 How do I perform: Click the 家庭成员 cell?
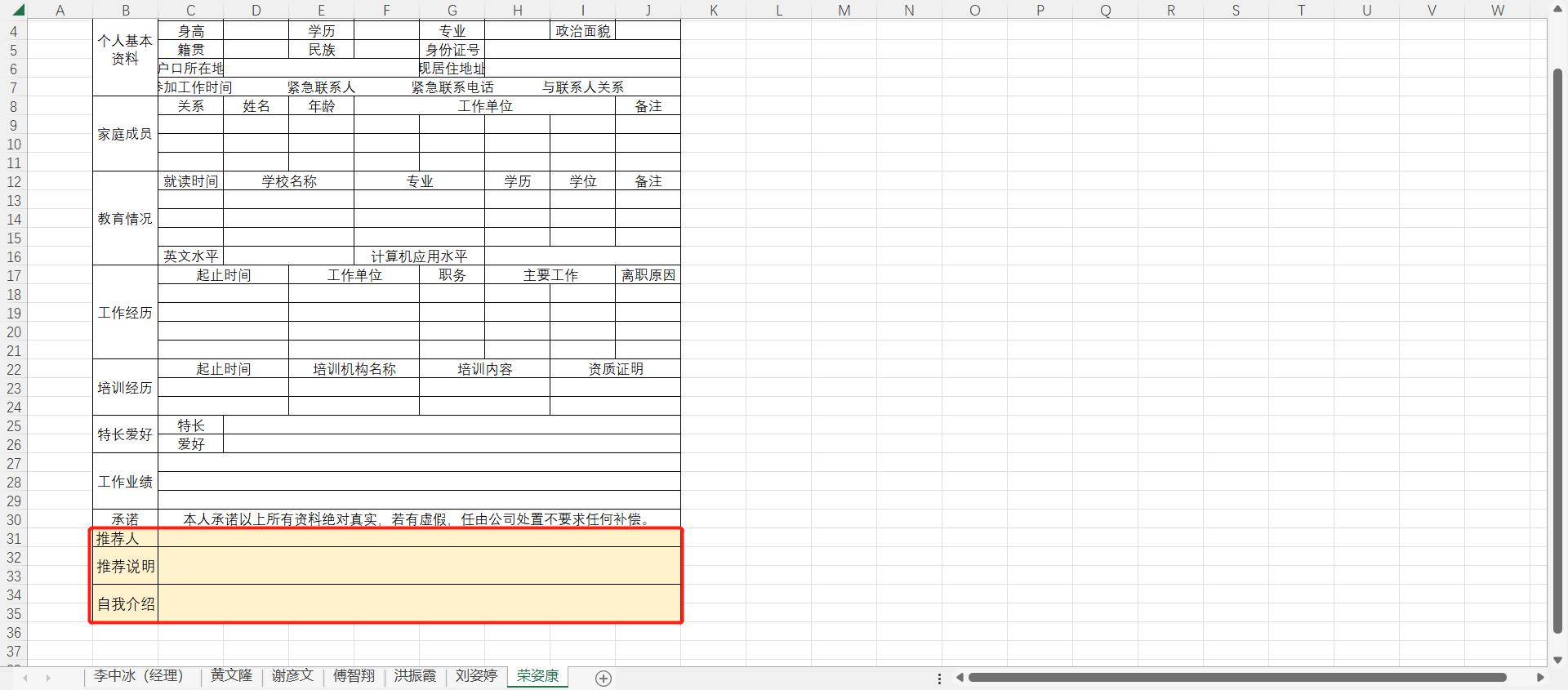point(125,134)
